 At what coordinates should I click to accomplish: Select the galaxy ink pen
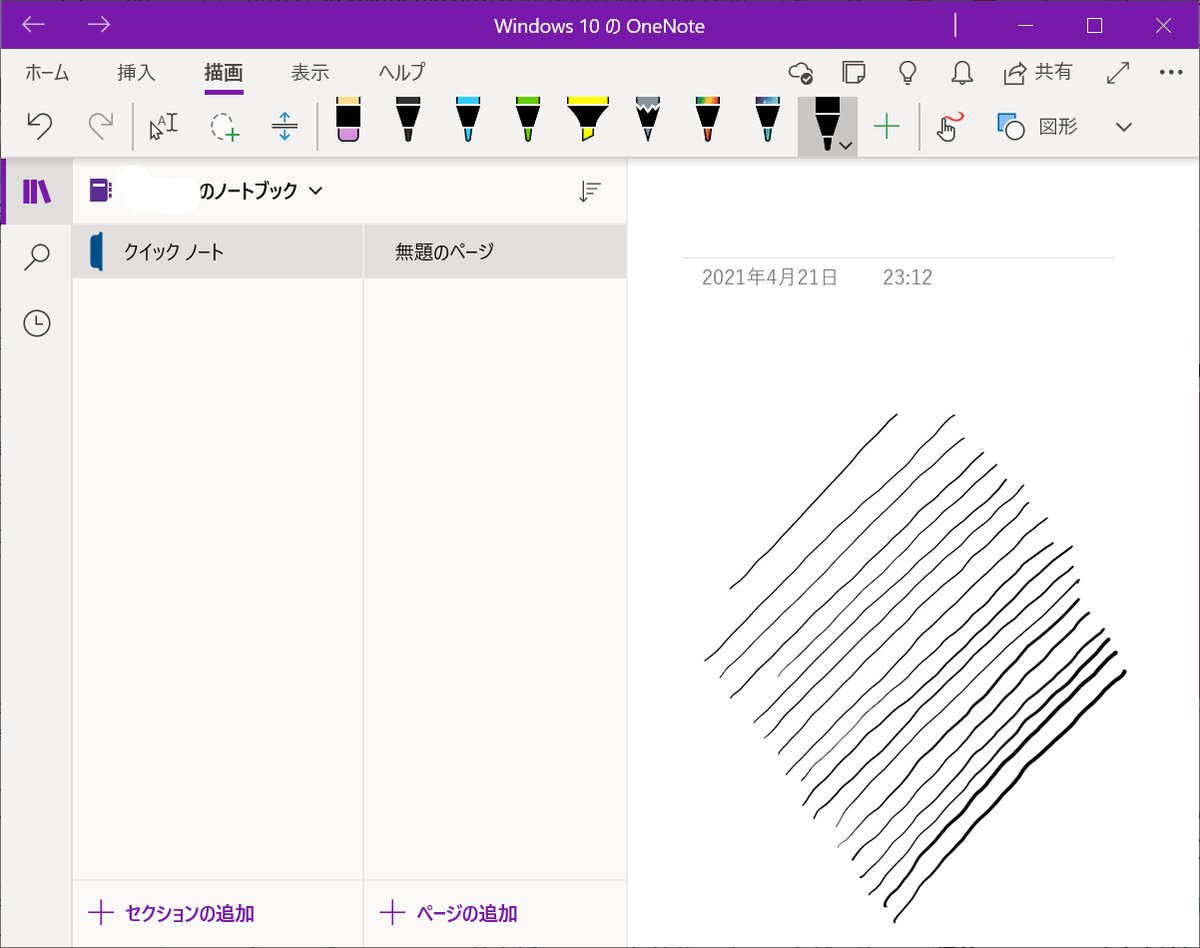pos(767,120)
